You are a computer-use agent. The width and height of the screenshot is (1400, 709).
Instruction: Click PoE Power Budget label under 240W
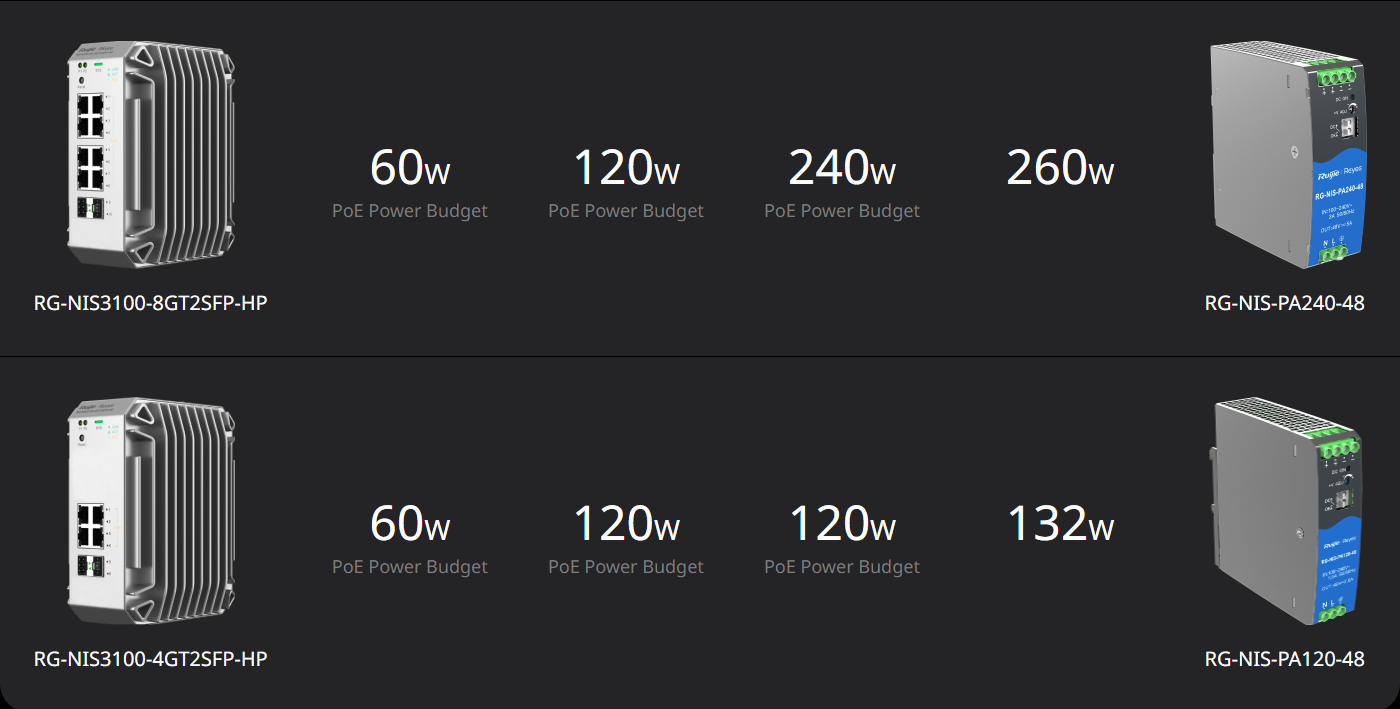click(842, 211)
